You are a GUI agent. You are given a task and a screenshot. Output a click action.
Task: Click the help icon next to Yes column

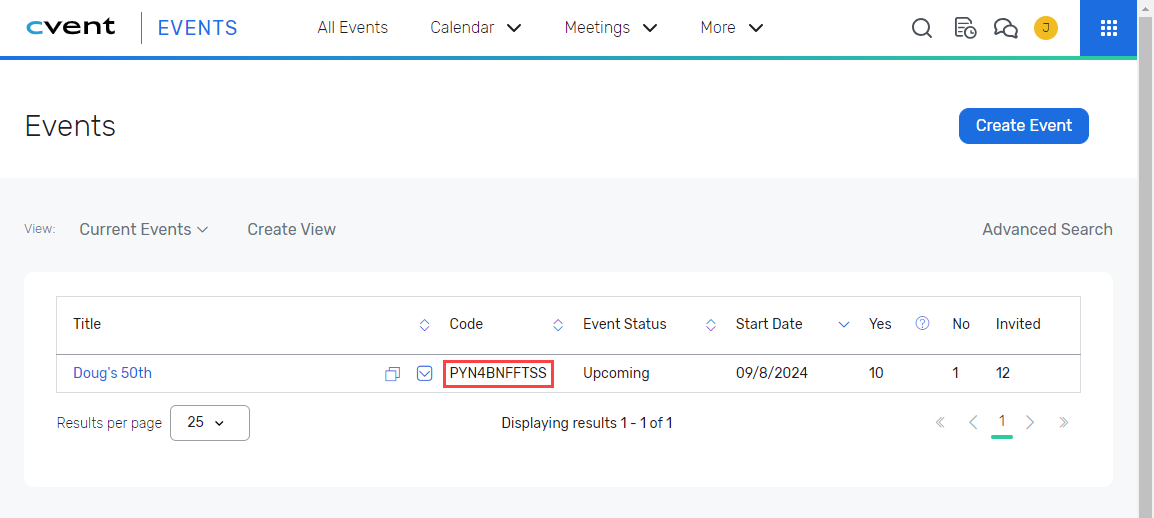(923, 323)
